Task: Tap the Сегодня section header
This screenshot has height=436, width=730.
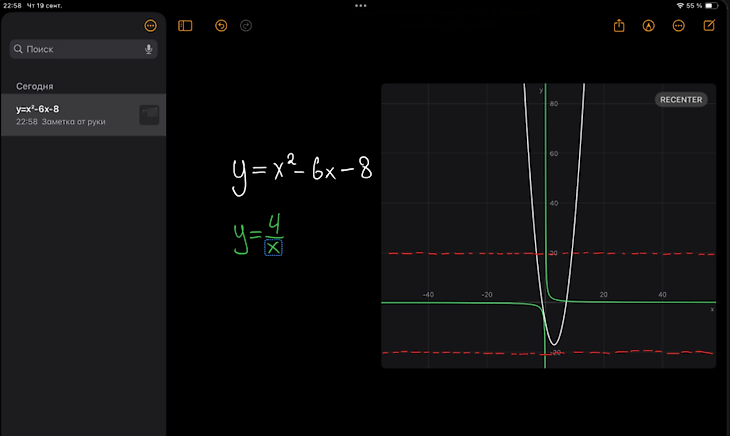Action: coord(34,86)
